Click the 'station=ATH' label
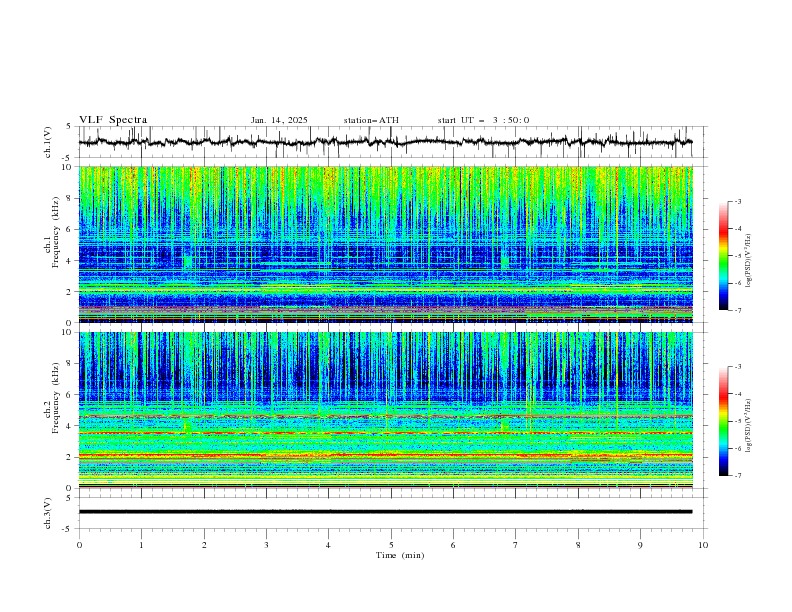 click(x=371, y=120)
